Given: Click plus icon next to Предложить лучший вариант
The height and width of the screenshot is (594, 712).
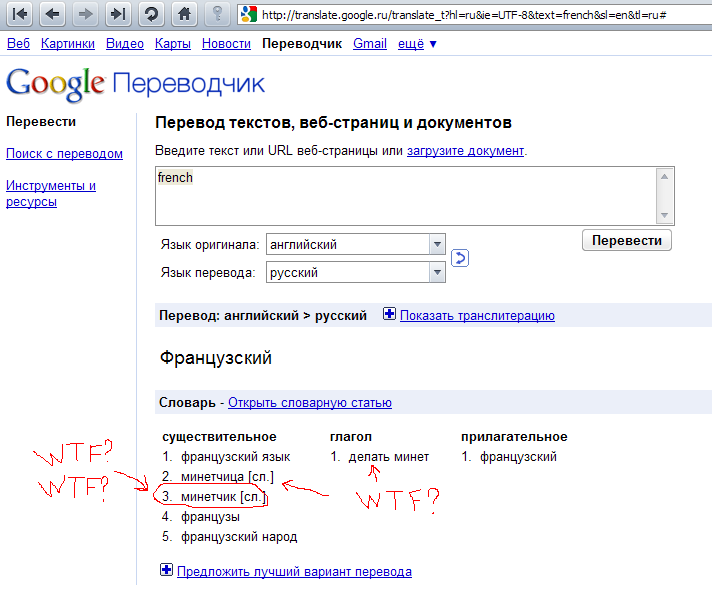Looking at the screenshot, I should click(166, 569).
